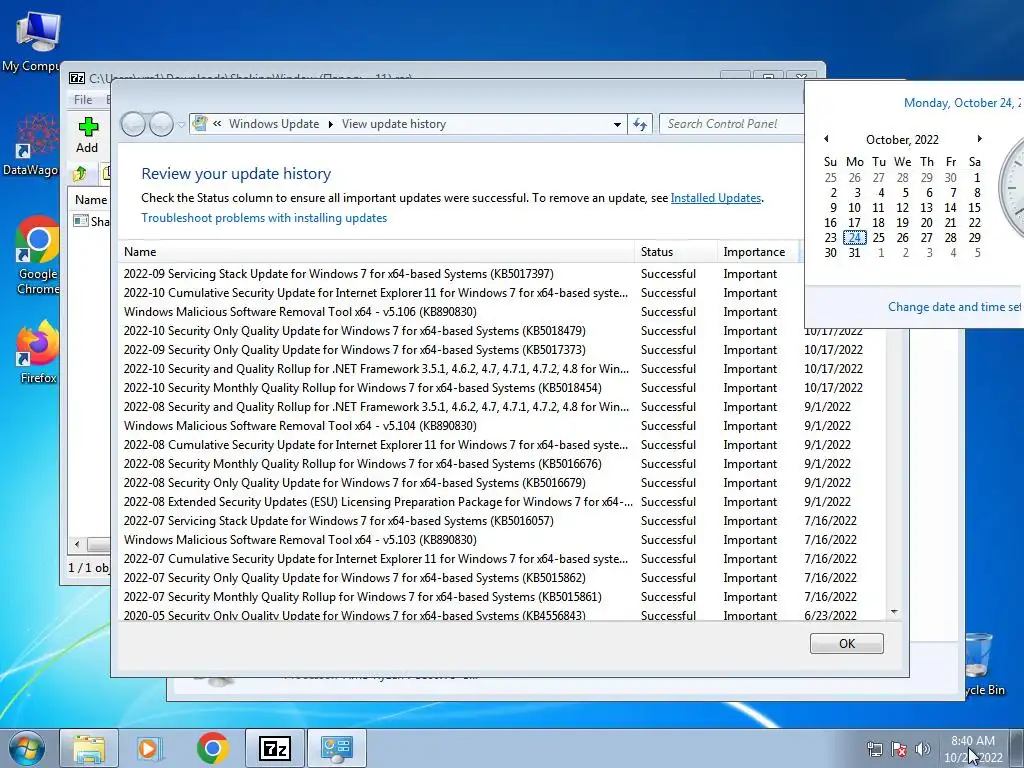Open recent pages dropdown beside Forward button
This screenshot has width=1024, height=768.
coord(182,124)
